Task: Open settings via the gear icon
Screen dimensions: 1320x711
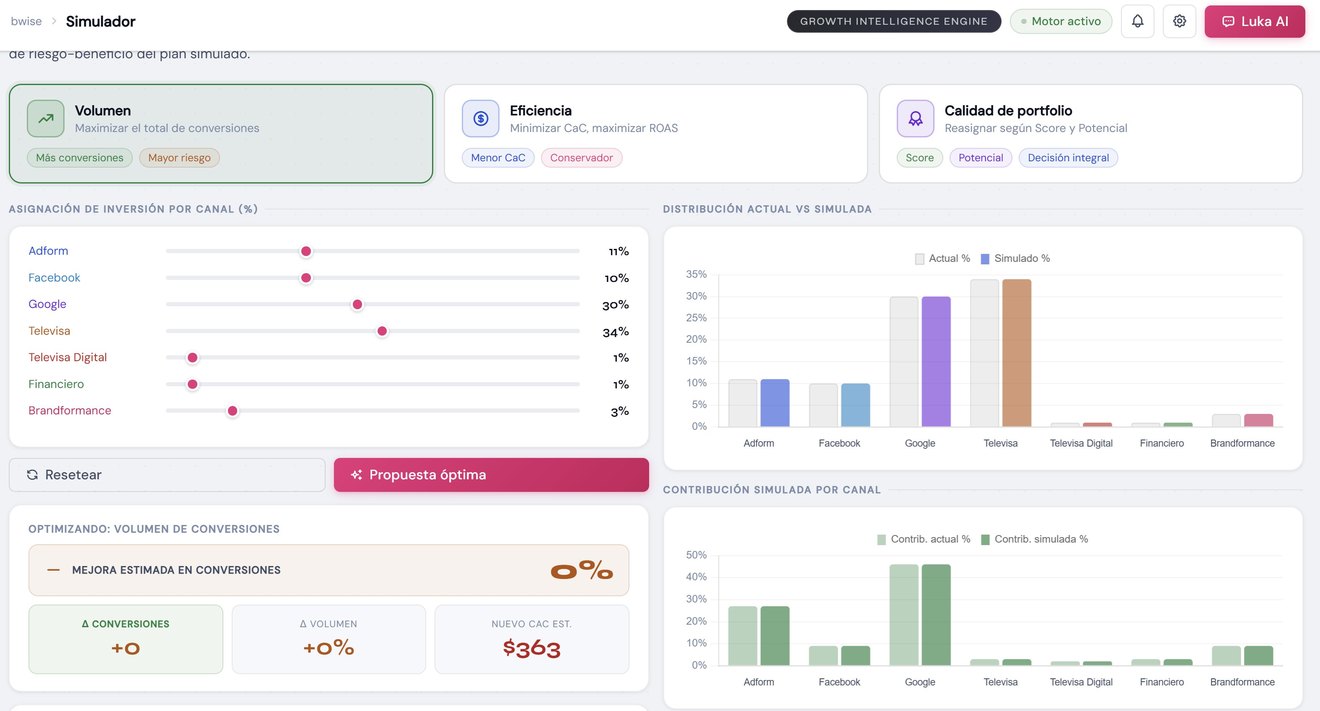Action: click(1179, 21)
